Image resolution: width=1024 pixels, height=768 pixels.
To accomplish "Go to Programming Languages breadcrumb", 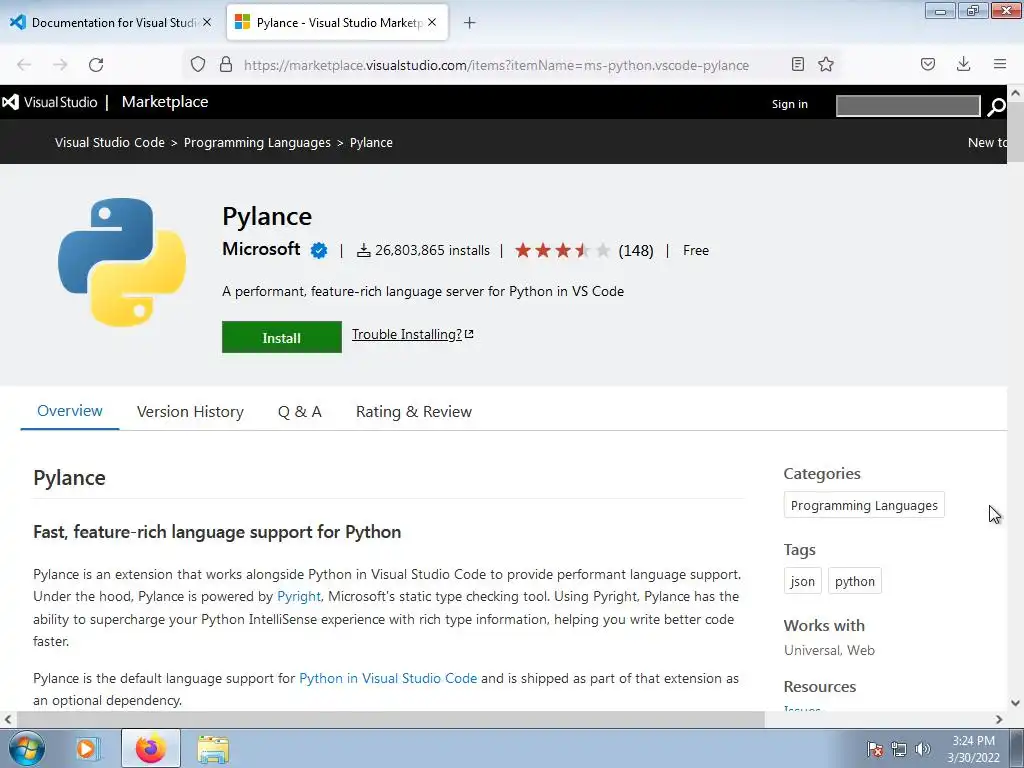I will [257, 142].
